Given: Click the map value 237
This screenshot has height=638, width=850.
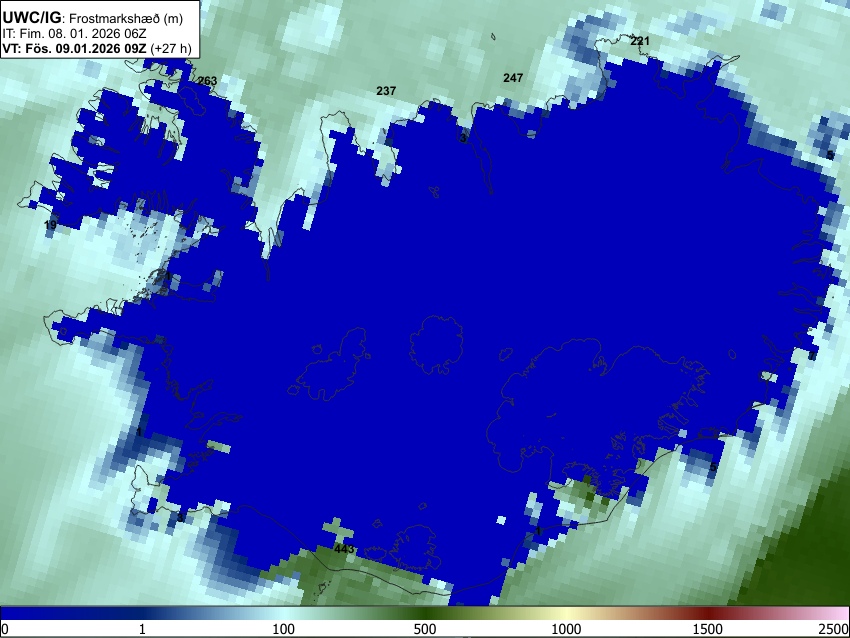Looking at the screenshot, I should [x=386, y=91].
